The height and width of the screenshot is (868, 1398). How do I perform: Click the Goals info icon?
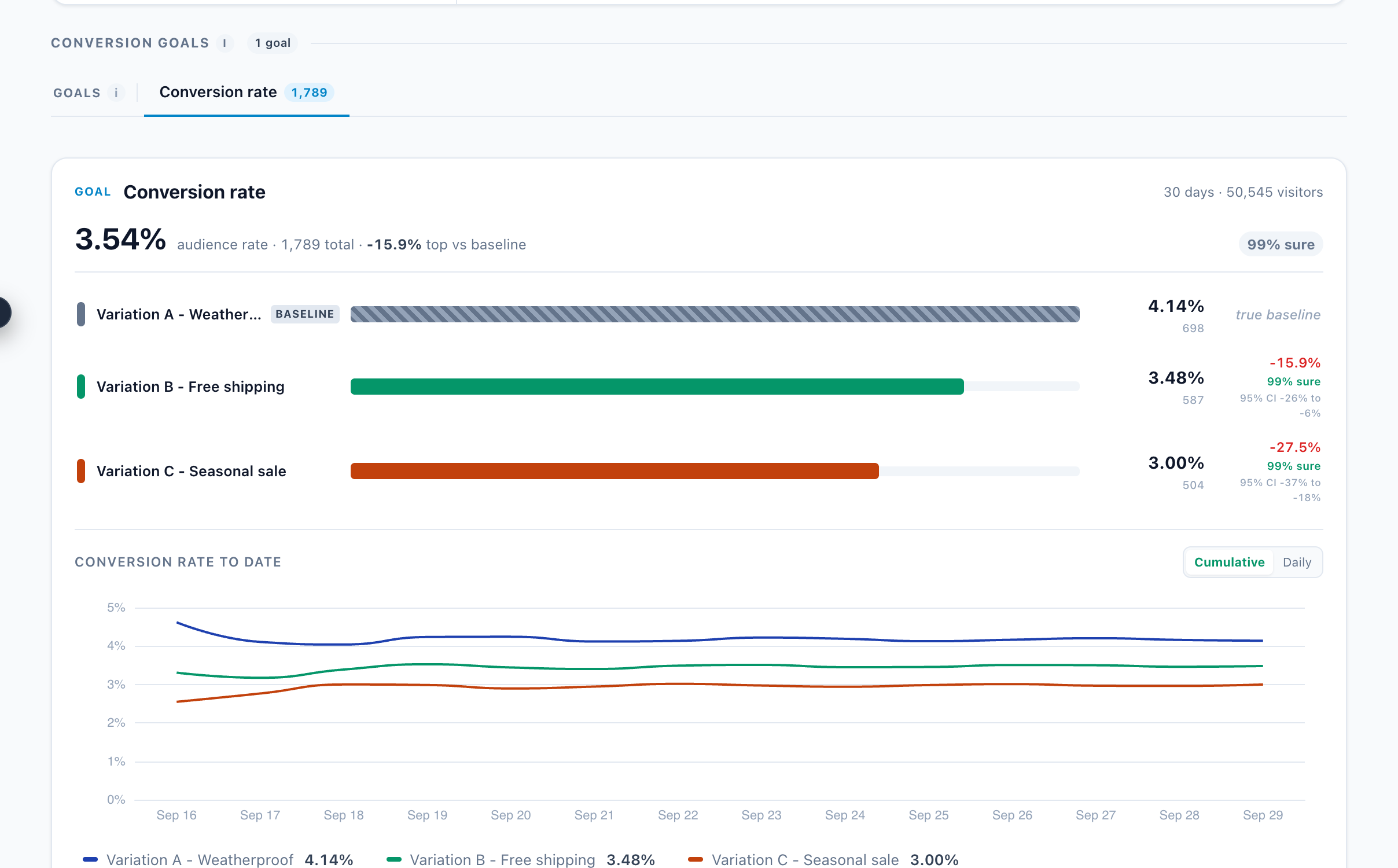116,93
